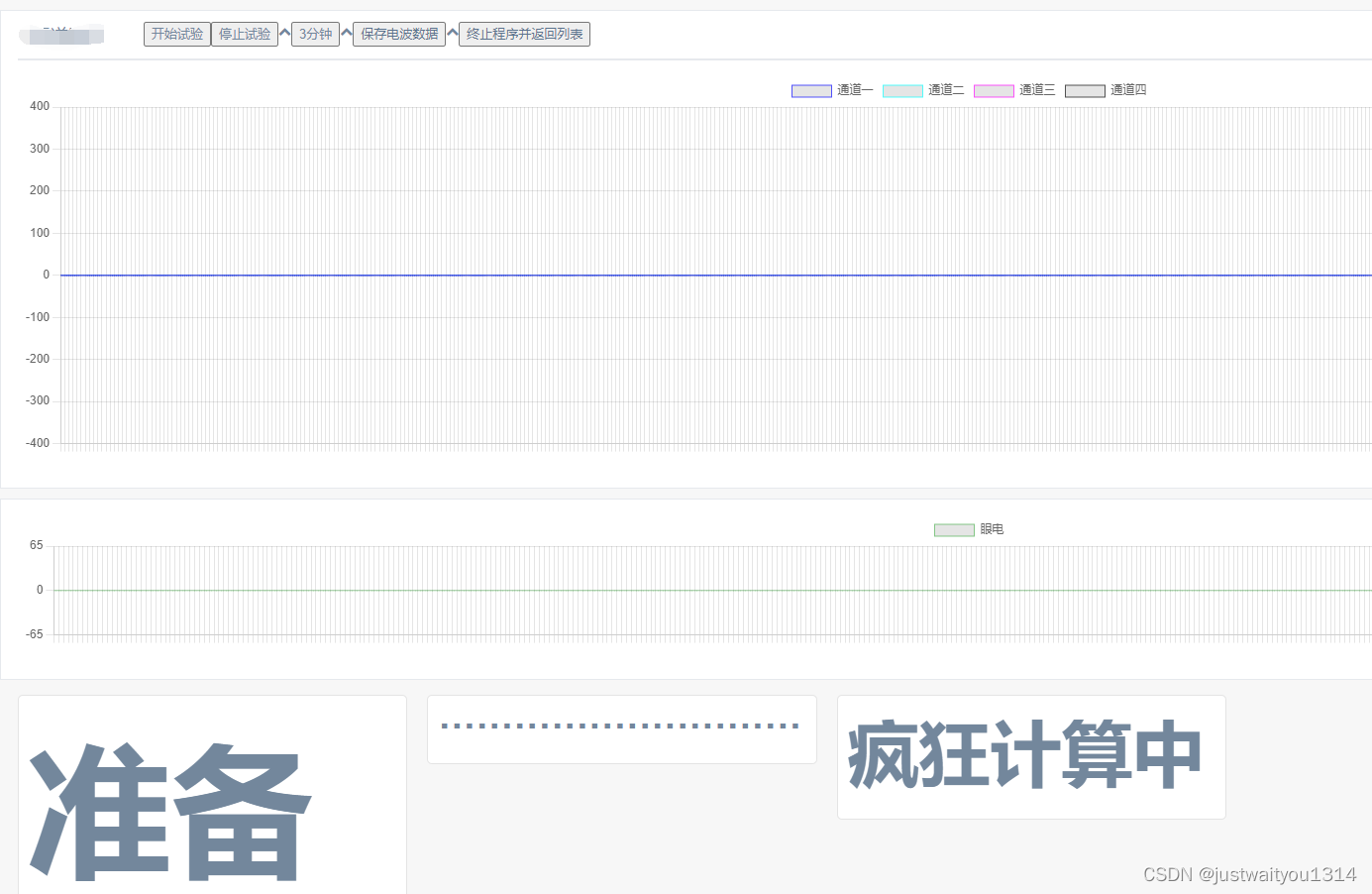The width and height of the screenshot is (1372, 894).
Task: Click the -65 label on eye chart axis
Action: coord(35,634)
